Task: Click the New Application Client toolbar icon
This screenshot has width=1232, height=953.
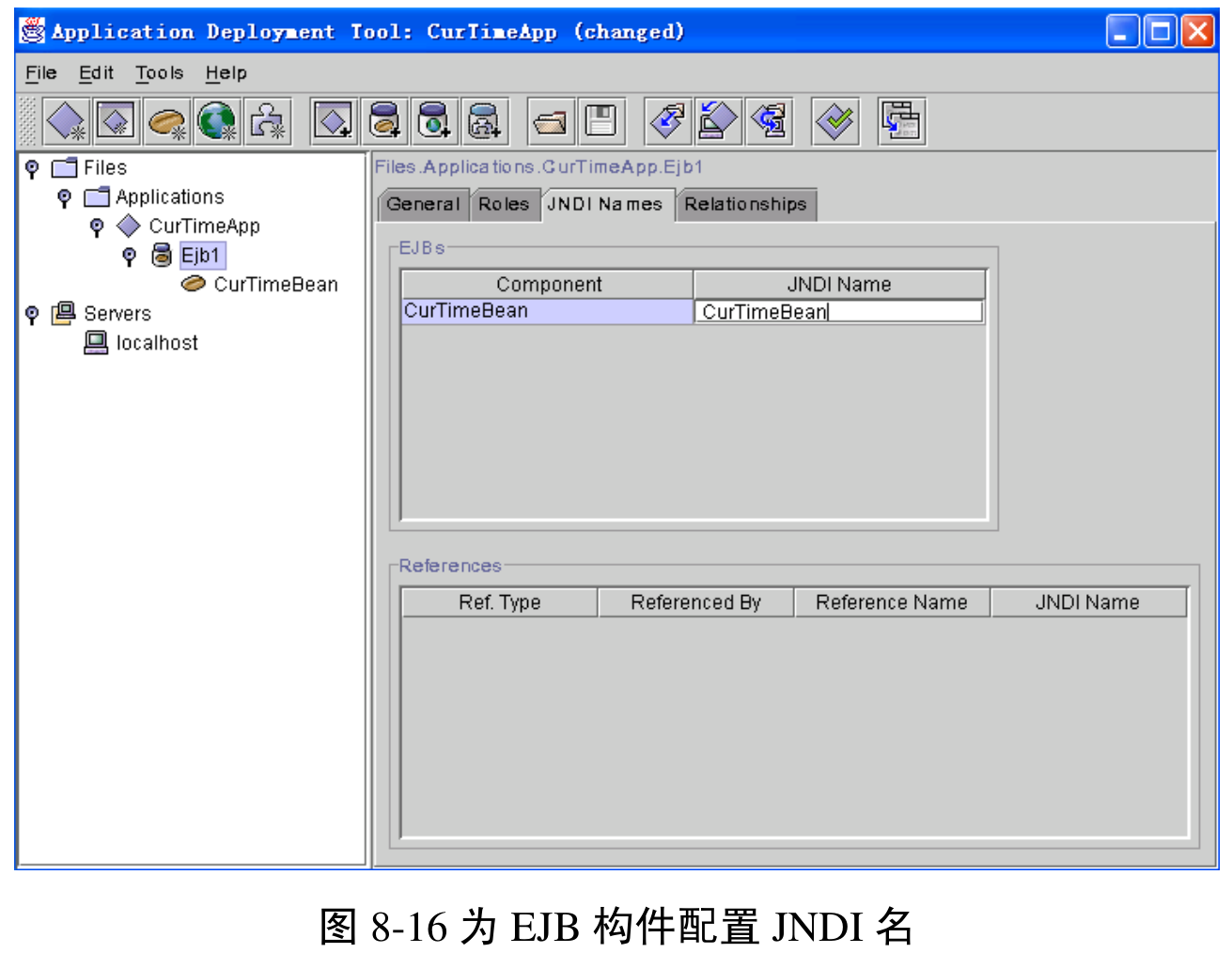Action: 117,121
